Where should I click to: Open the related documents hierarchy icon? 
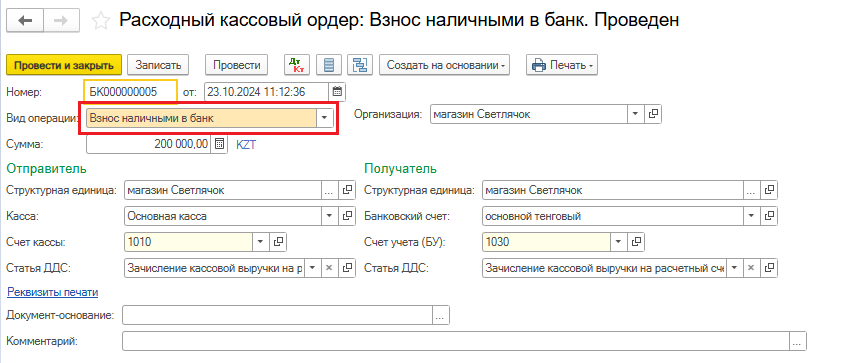[x=360, y=65]
